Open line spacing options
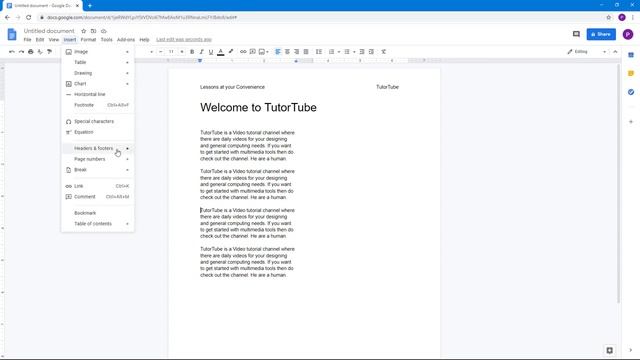Image resolution: width=640 pixels, height=360 pixels. click(x=319, y=52)
